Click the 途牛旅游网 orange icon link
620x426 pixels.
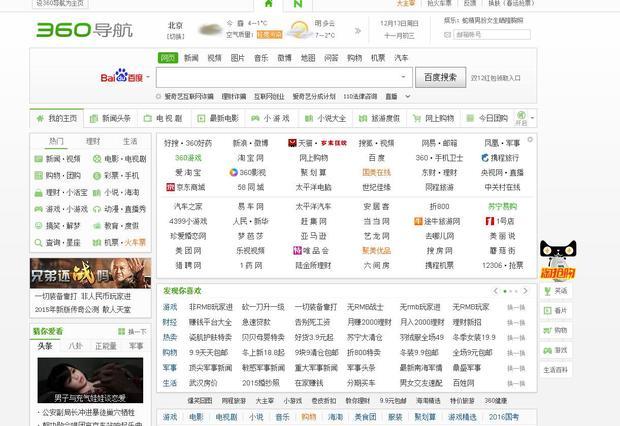tap(418, 221)
